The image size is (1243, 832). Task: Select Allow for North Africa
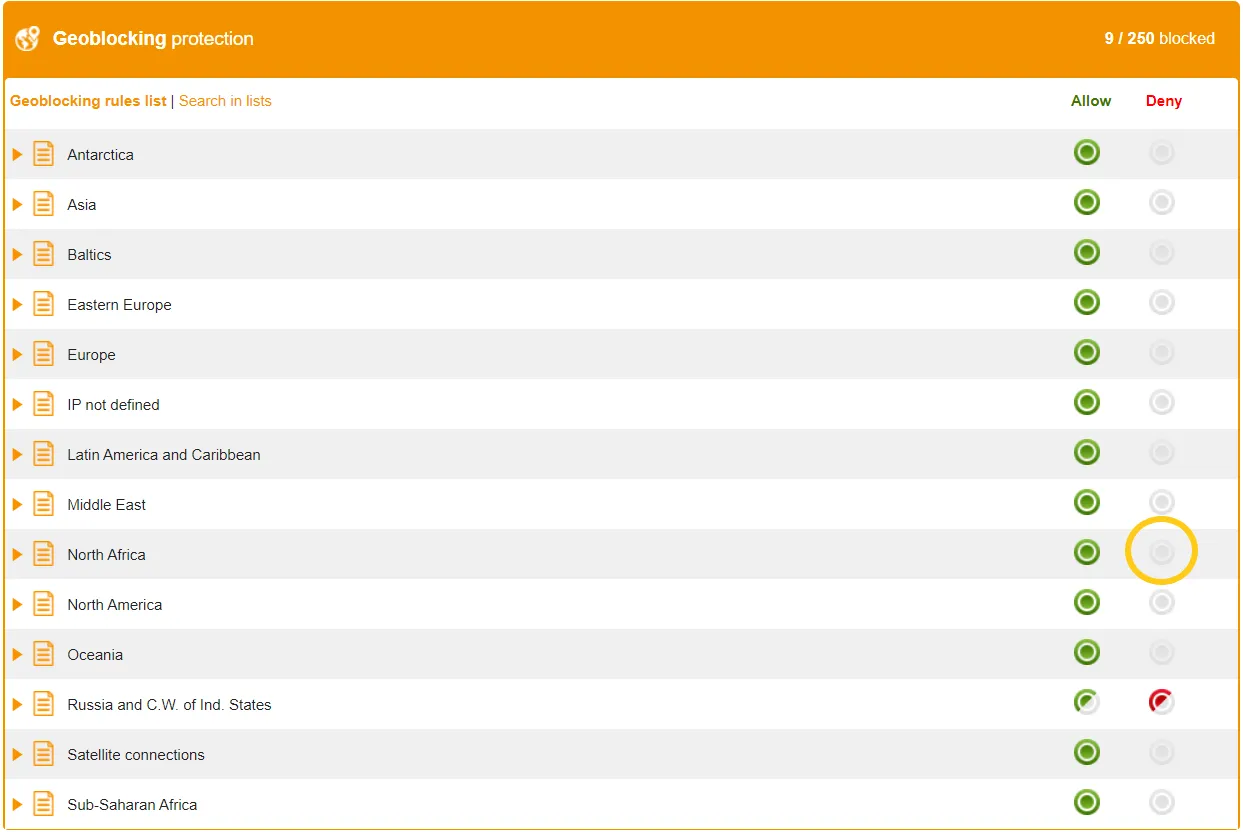1087,552
